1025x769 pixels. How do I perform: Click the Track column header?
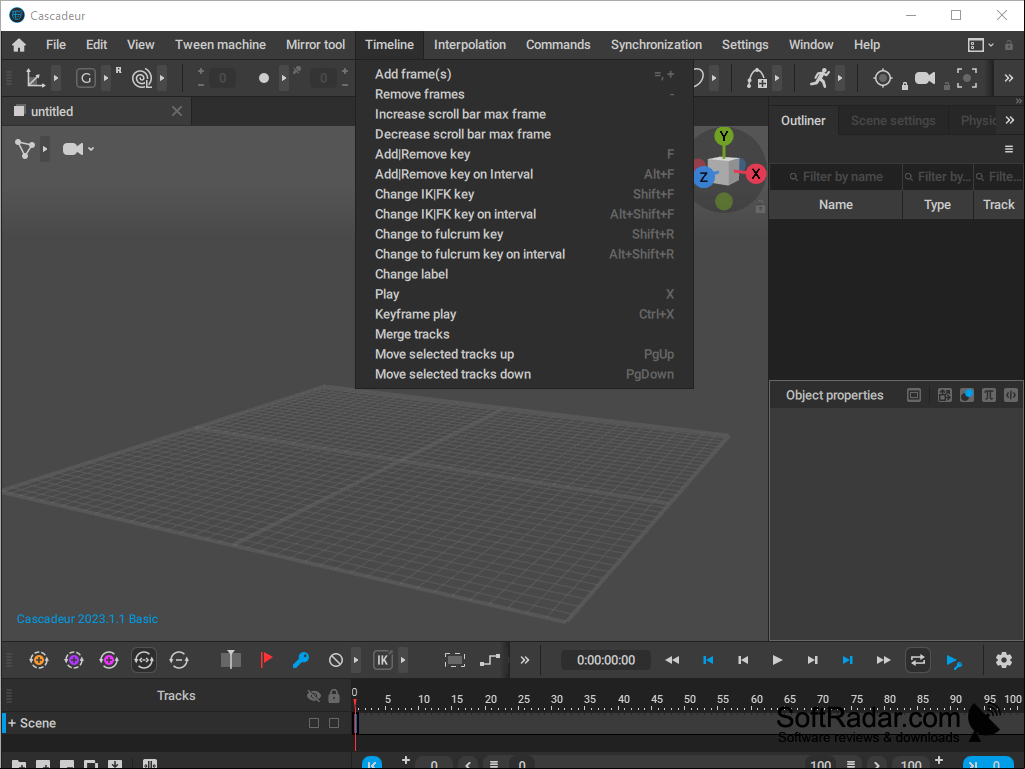(x=999, y=205)
